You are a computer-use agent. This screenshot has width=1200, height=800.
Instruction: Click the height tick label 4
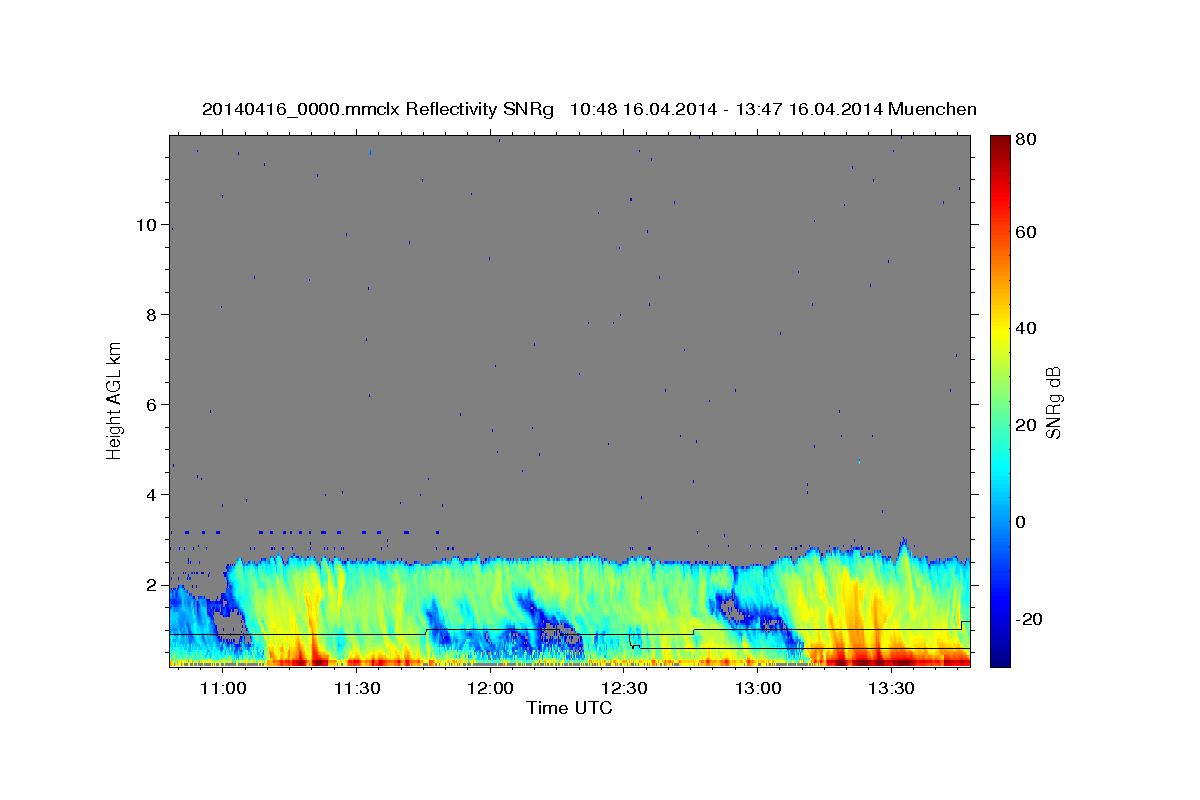coord(152,495)
